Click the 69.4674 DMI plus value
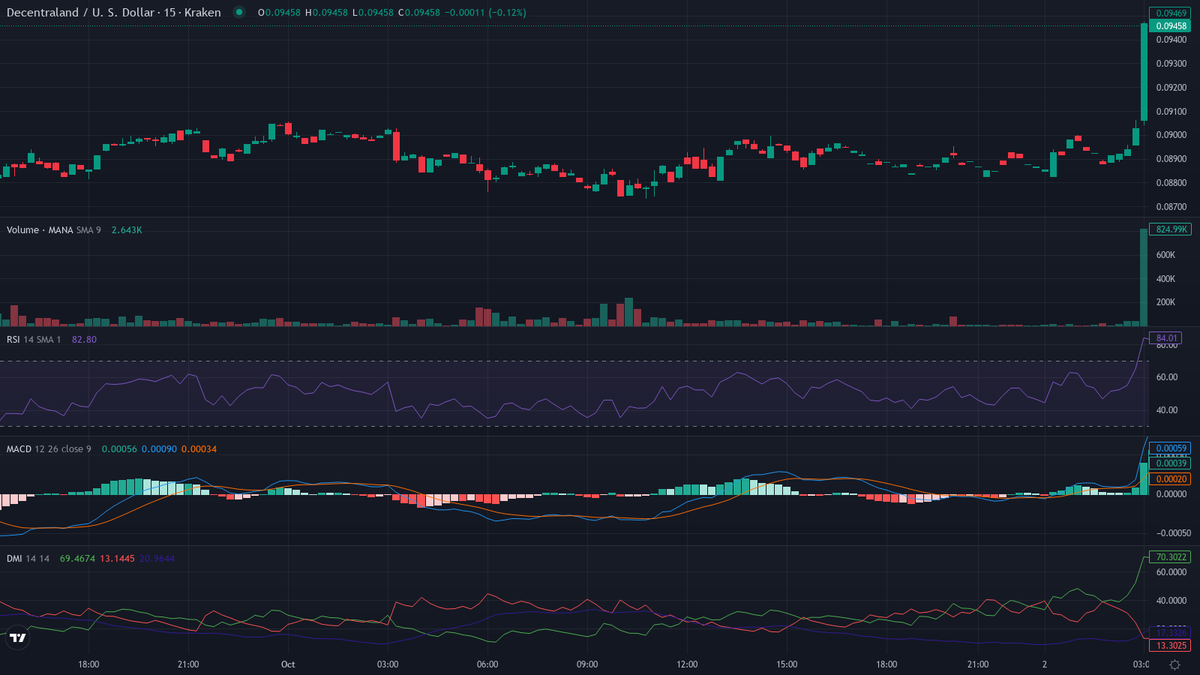The width and height of the screenshot is (1200, 675). coord(78,558)
